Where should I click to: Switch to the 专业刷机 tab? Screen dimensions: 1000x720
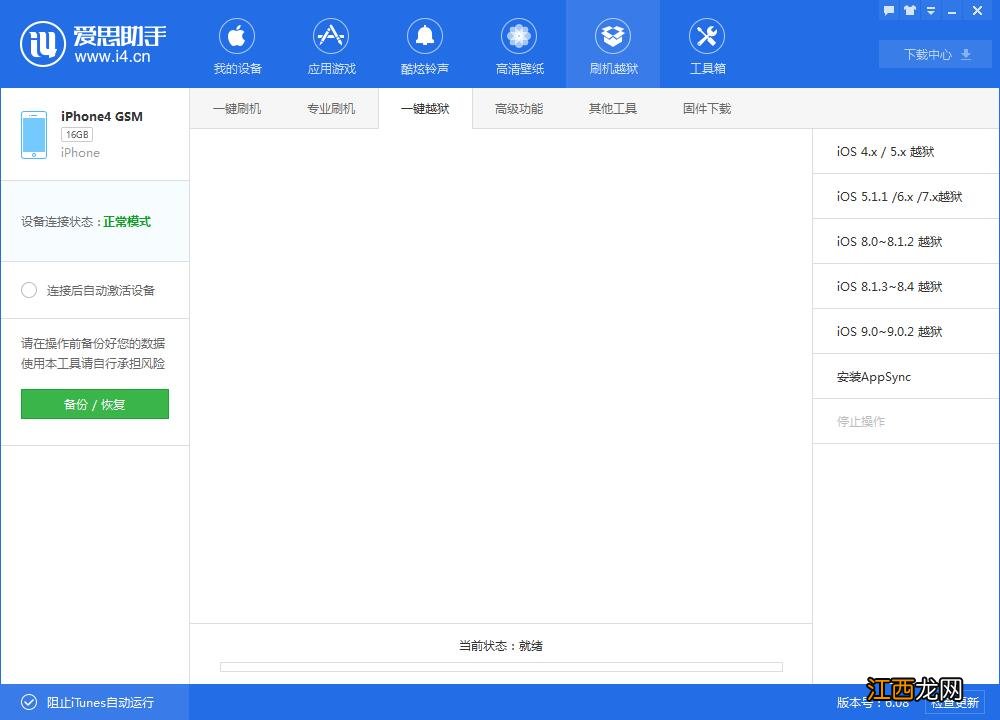[331, 108]
